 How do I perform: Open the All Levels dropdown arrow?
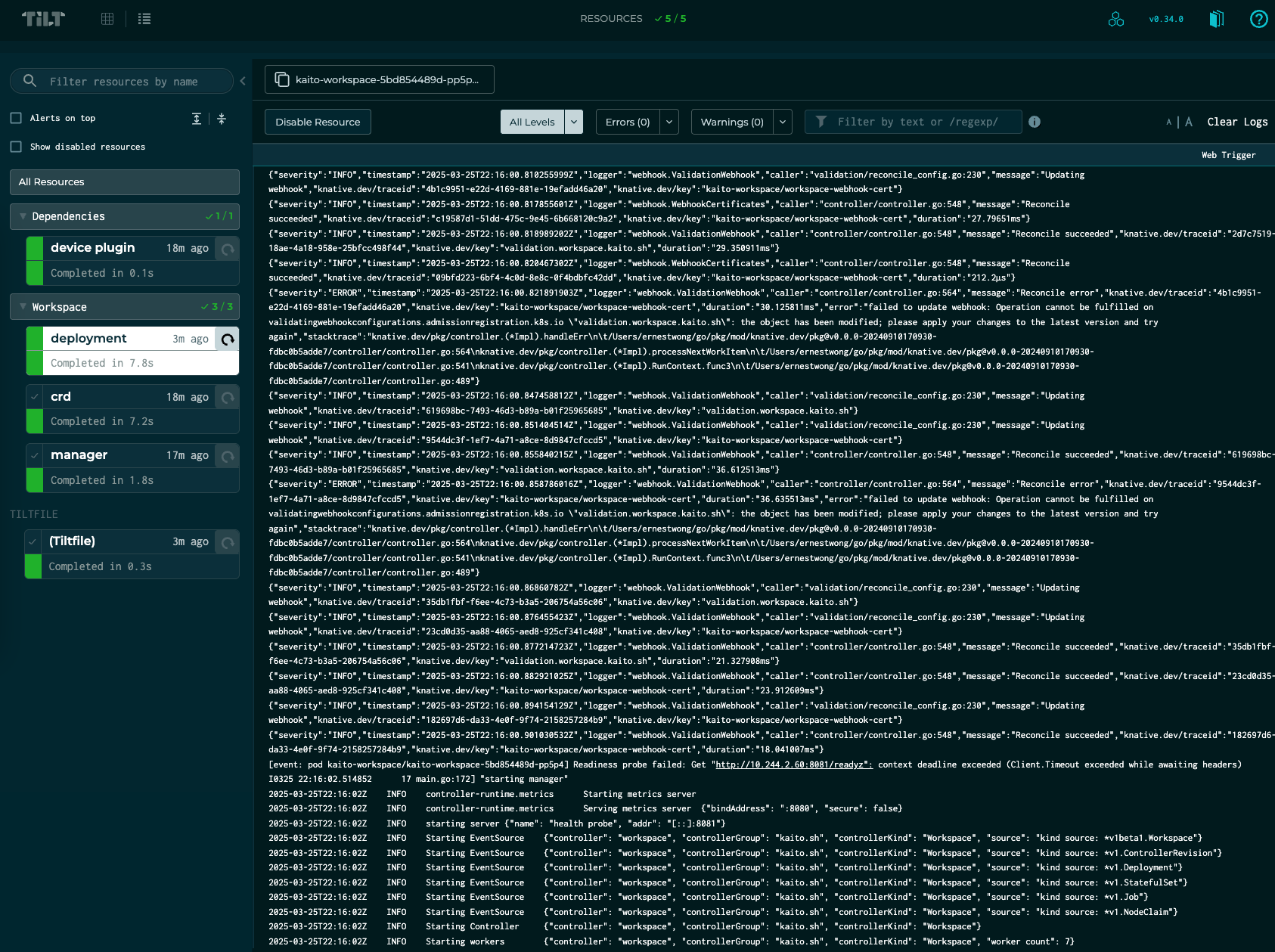(574, 122)
